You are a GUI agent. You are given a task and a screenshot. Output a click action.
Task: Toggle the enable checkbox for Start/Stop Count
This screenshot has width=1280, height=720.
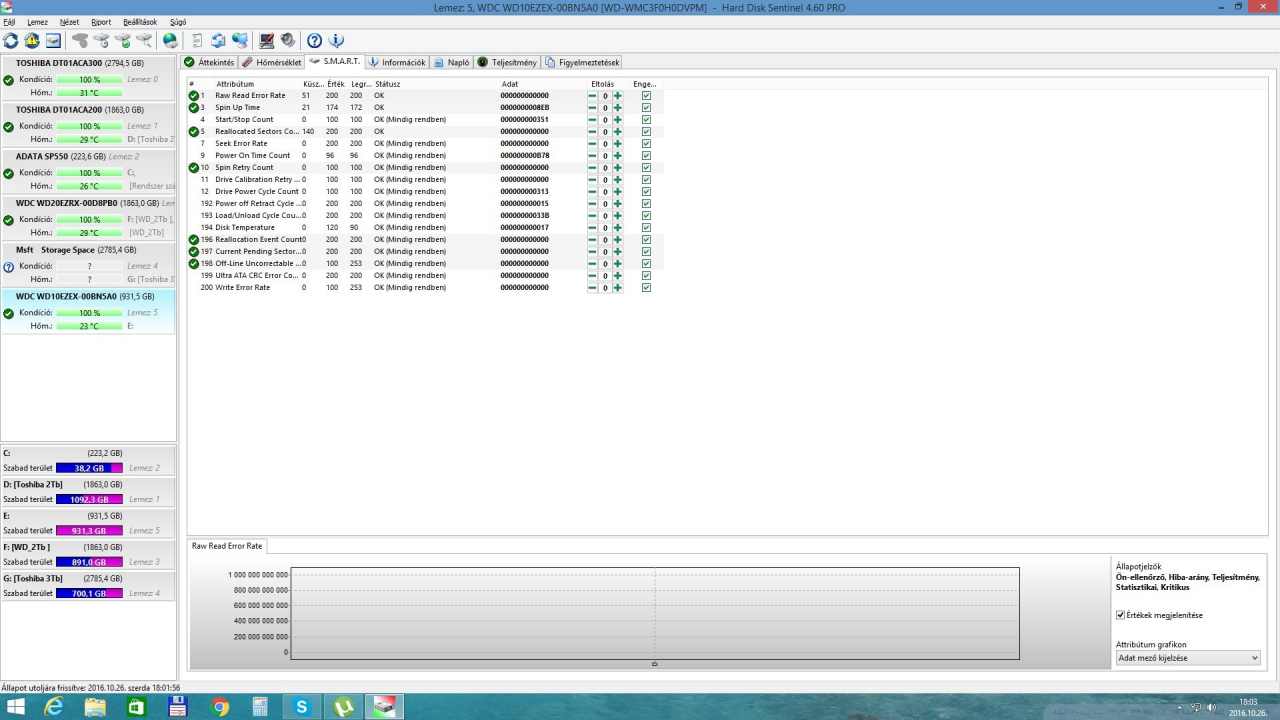coord(646,119)
